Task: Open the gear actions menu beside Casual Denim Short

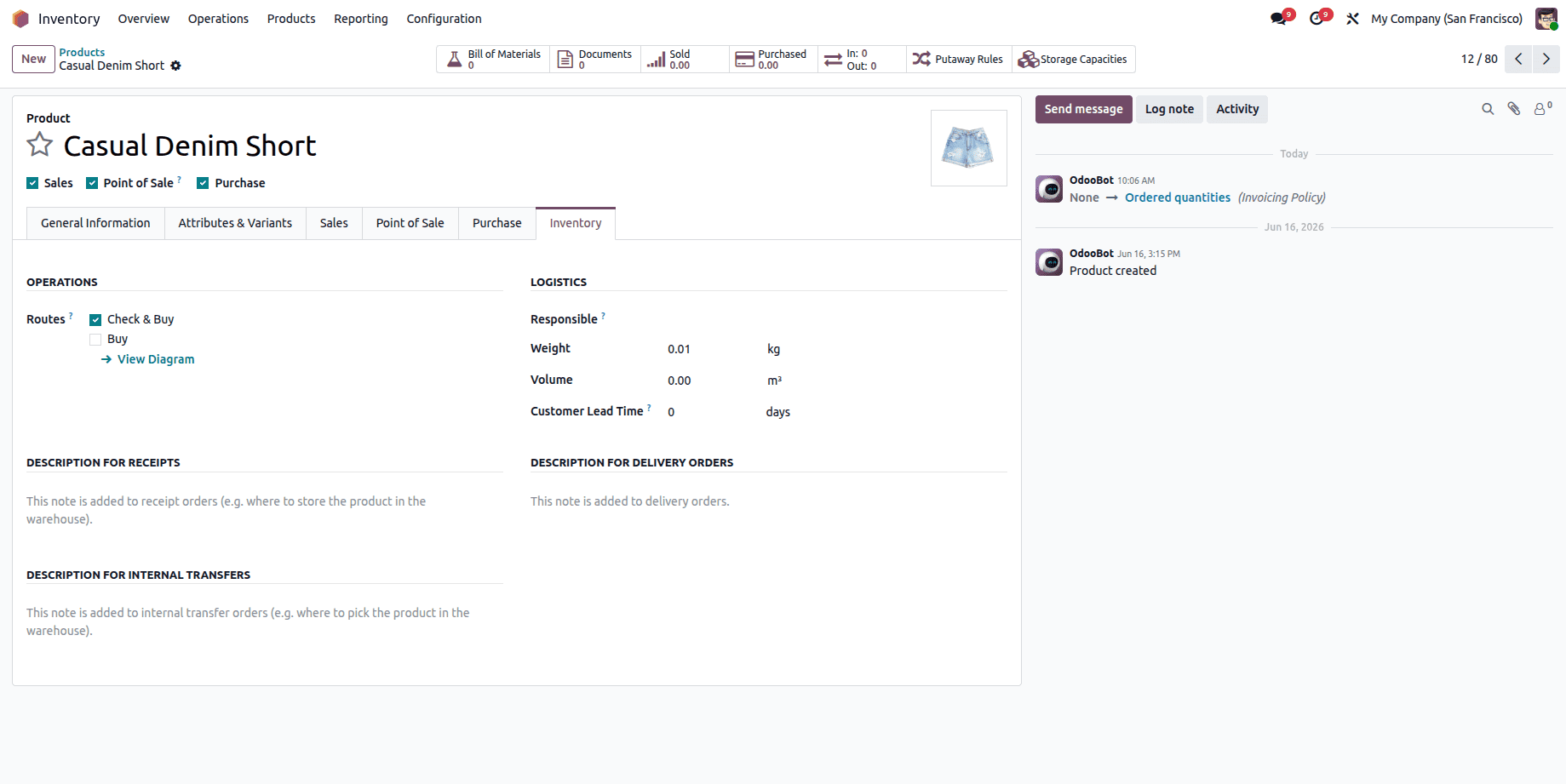Action: coord(175,66)
